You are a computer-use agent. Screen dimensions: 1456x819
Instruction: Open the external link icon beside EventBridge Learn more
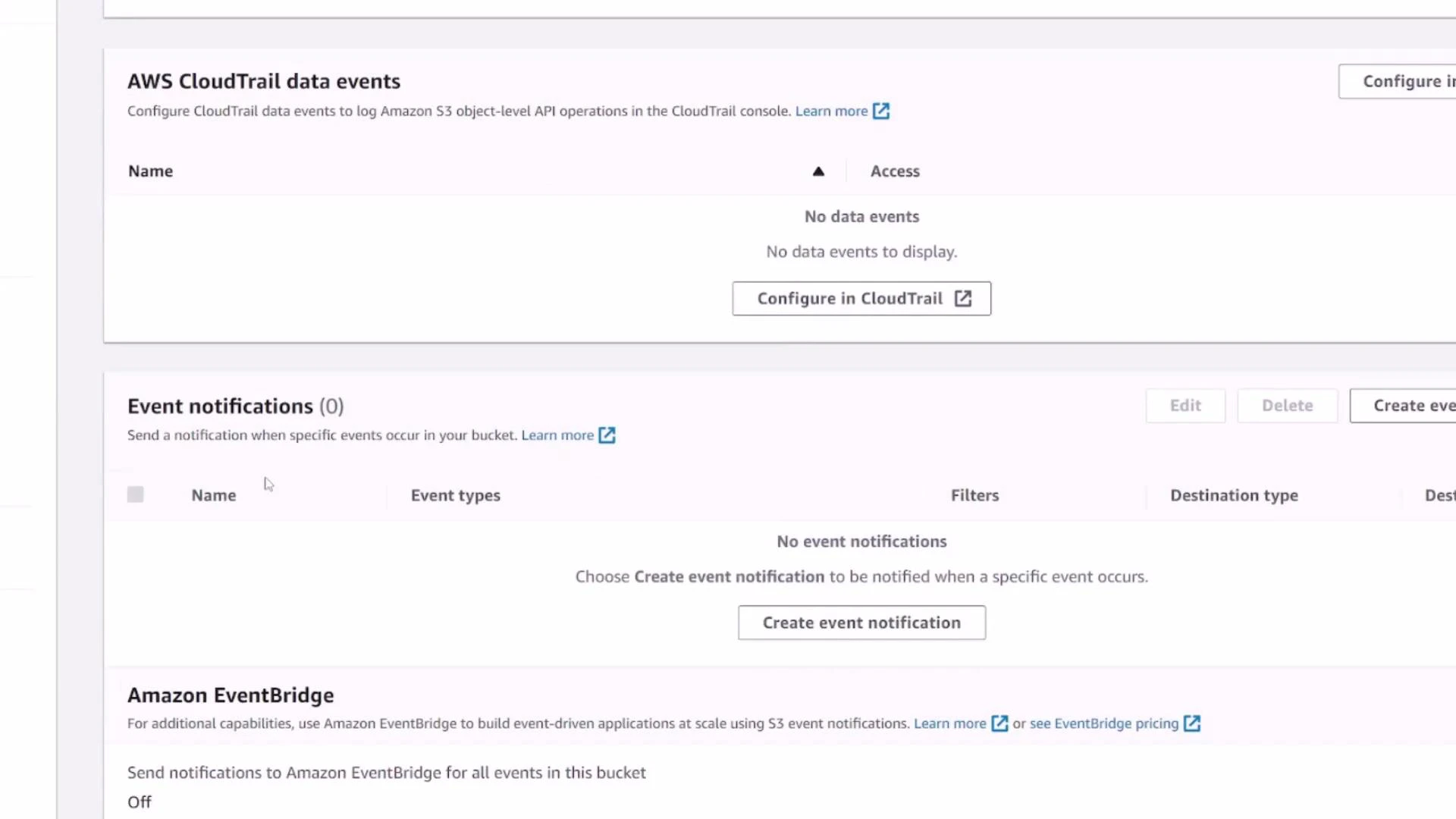[x=999, y=723]
